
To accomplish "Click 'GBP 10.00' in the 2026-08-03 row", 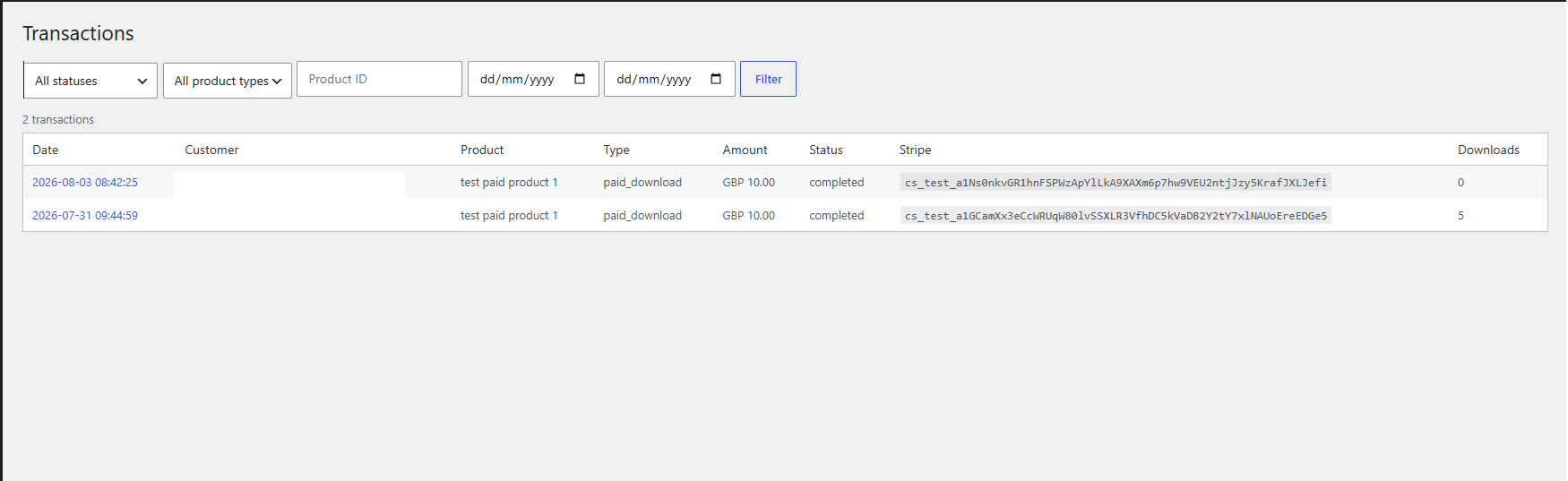I will point(749,182).
